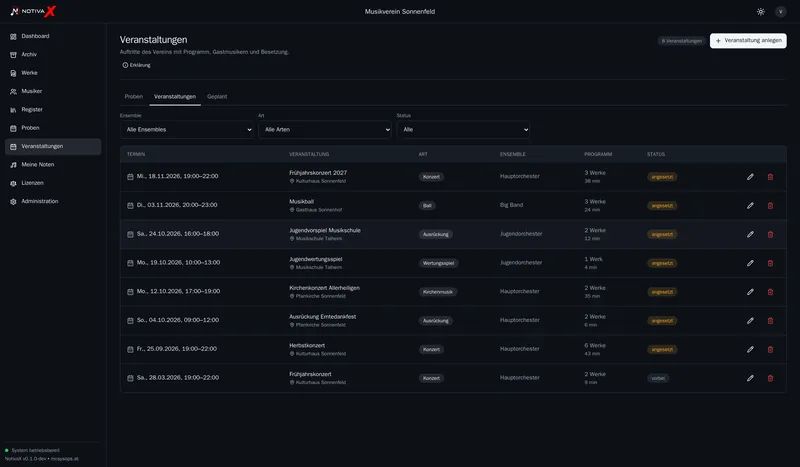The image size is (800, 467).
Task: Click date So., 04.10.2026, 09:00–12:00
Action: pyautogui.click(x=178, y=320)
